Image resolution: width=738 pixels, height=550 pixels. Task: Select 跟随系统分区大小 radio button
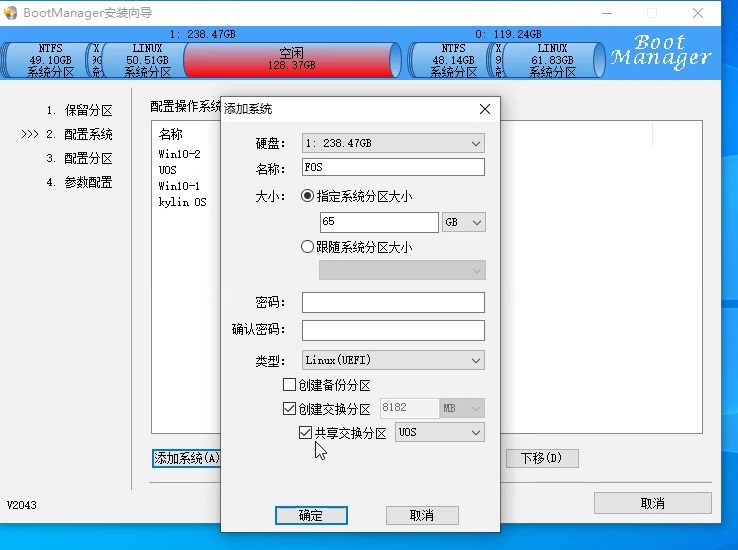pos(307,247)
